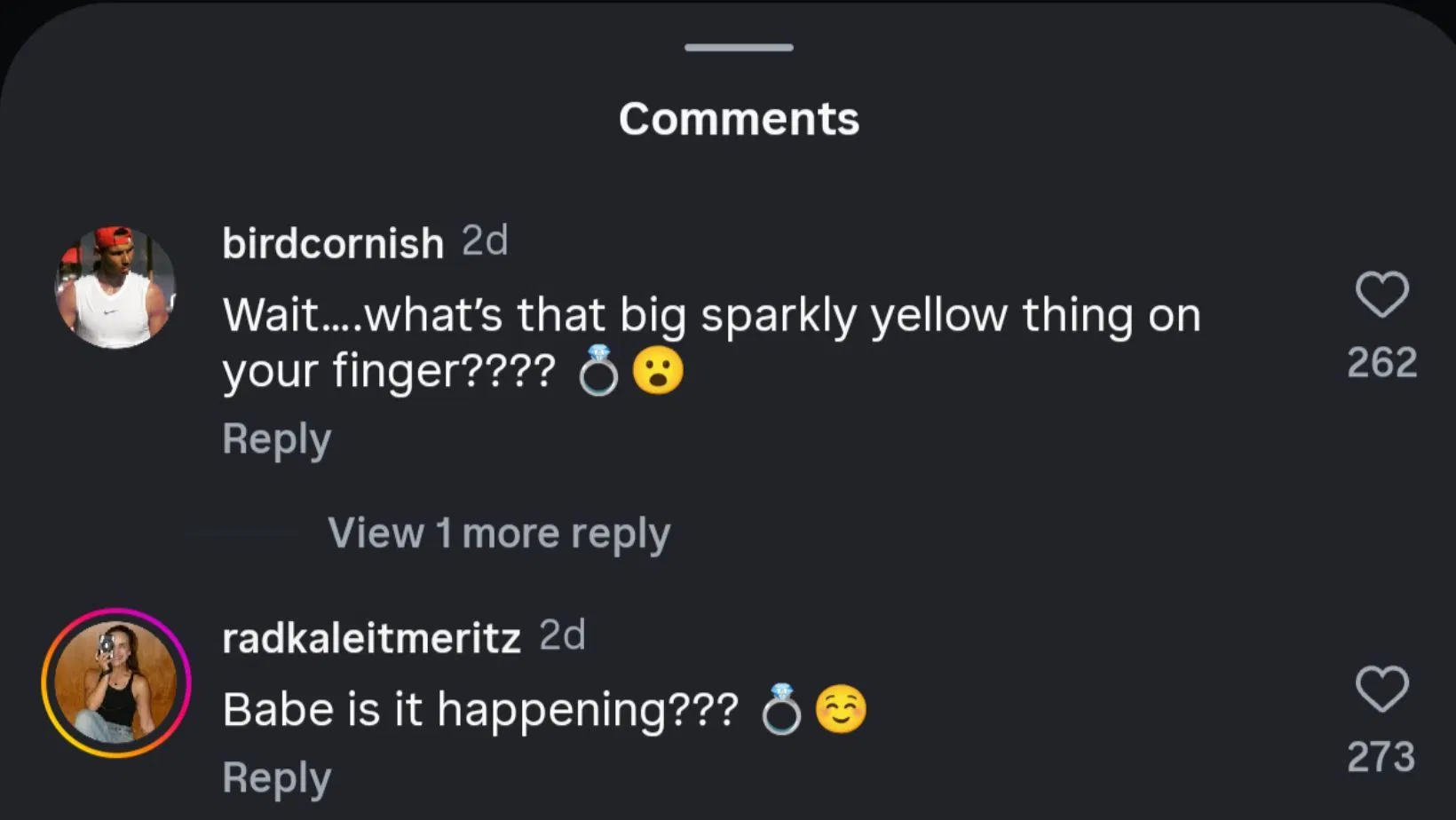Click the 2d timestamp beside radkaleitmeritz
Screen dimensions: 1456x820
point(563,636)
